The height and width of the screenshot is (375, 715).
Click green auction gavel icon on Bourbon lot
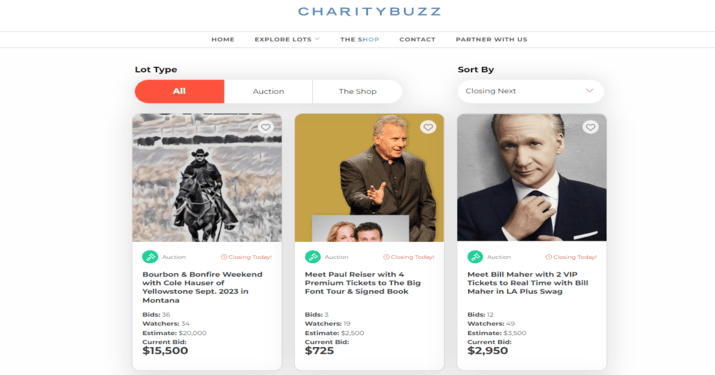tap(150, 257)
